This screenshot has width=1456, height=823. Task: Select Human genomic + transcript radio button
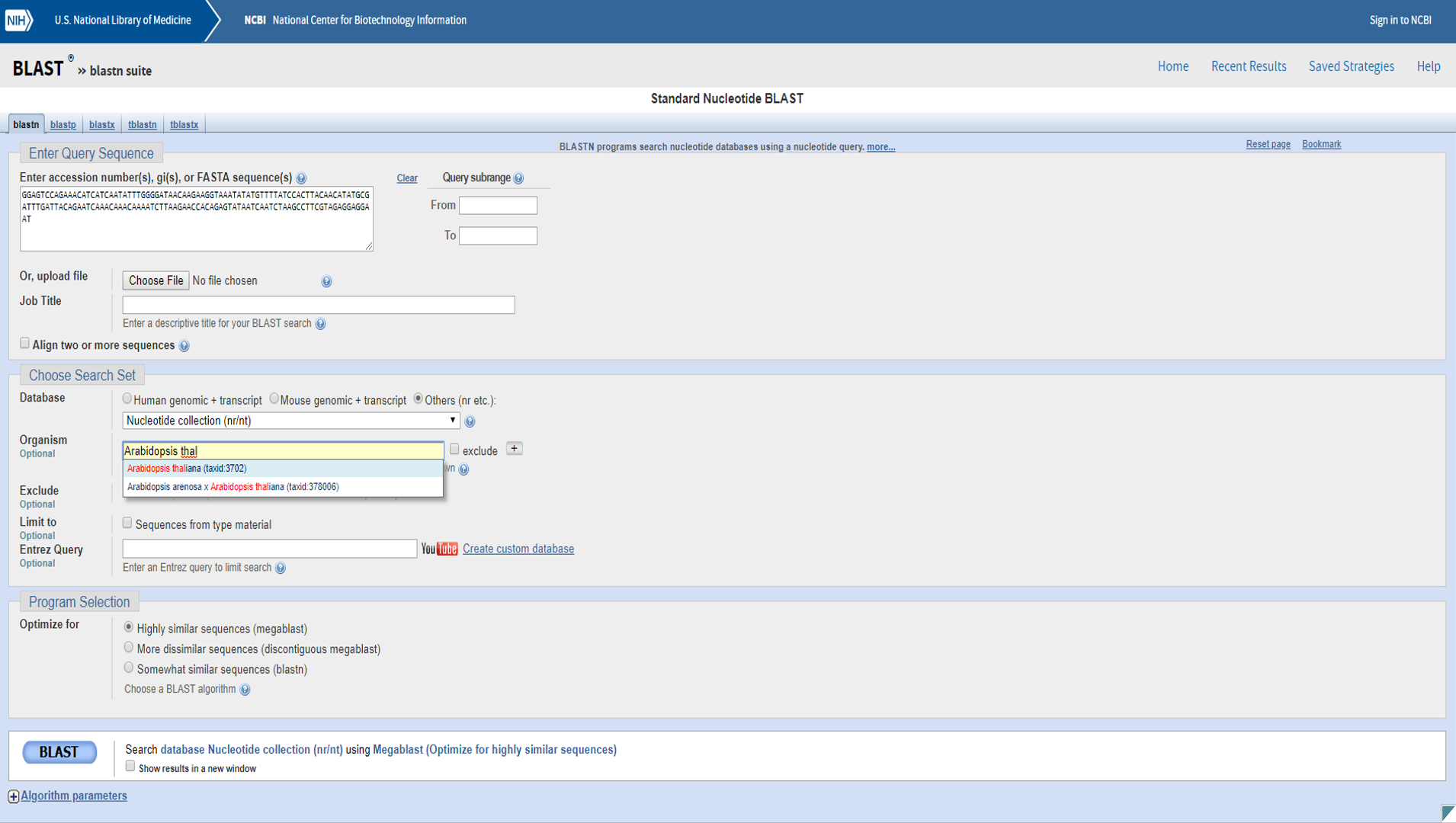pyautogui.click(x=127, y=399)
